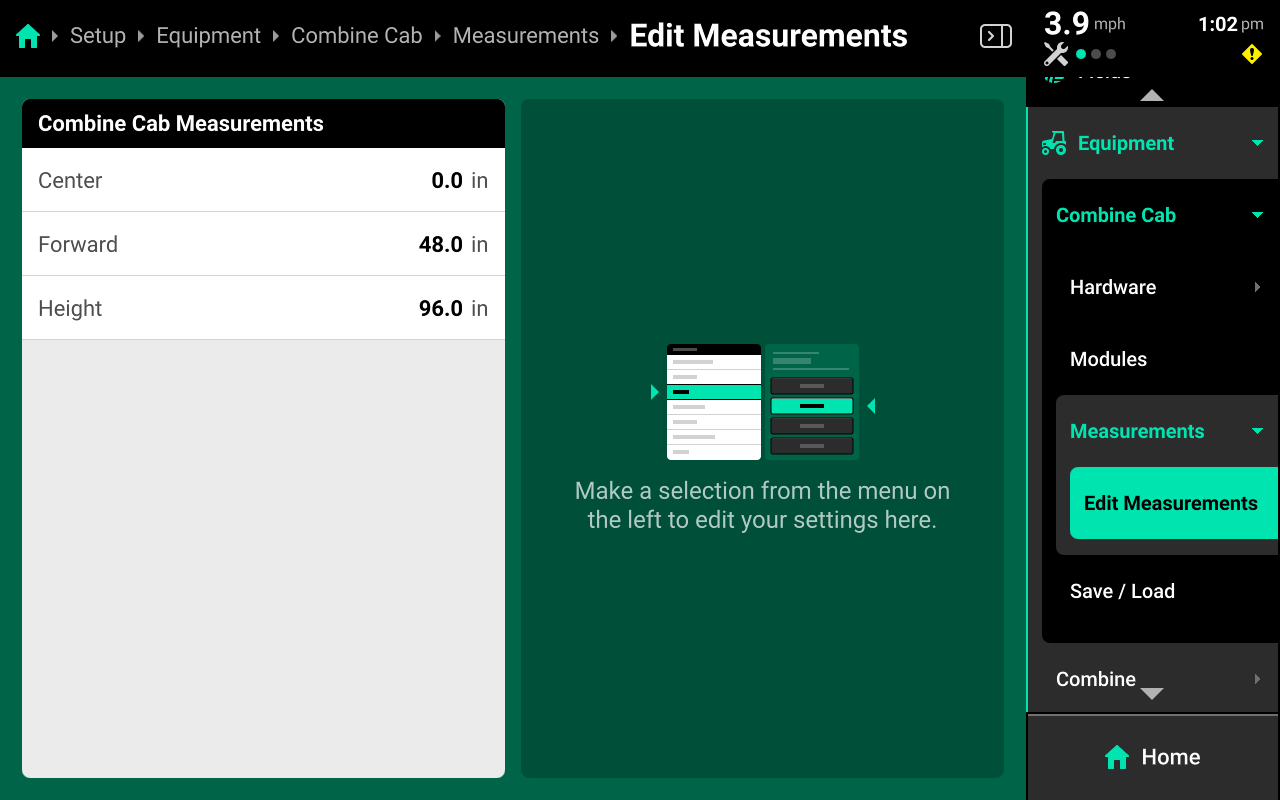
Task: Toggle the side panel collapse icon
Action: click(995, 37)
